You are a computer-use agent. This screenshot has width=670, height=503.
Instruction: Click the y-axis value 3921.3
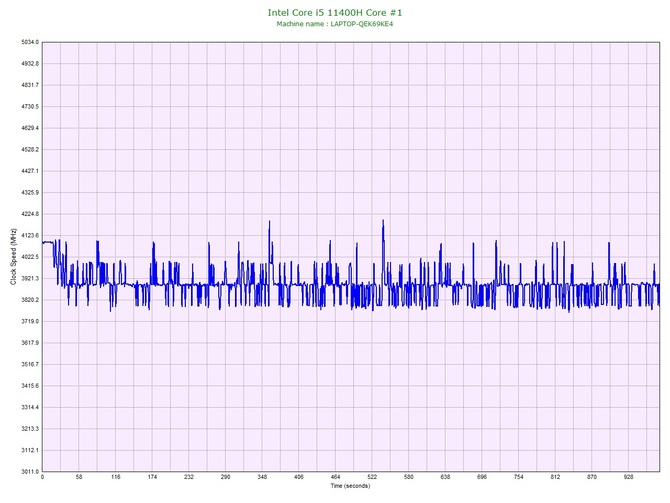30,279
